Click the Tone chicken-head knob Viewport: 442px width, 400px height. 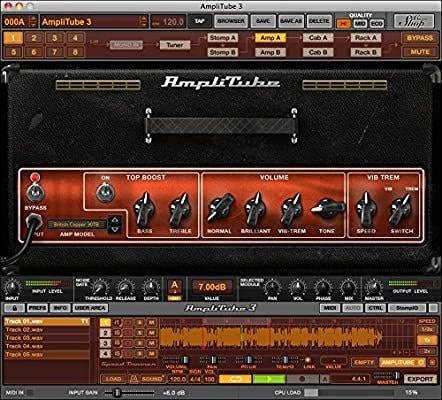(328, 208)
